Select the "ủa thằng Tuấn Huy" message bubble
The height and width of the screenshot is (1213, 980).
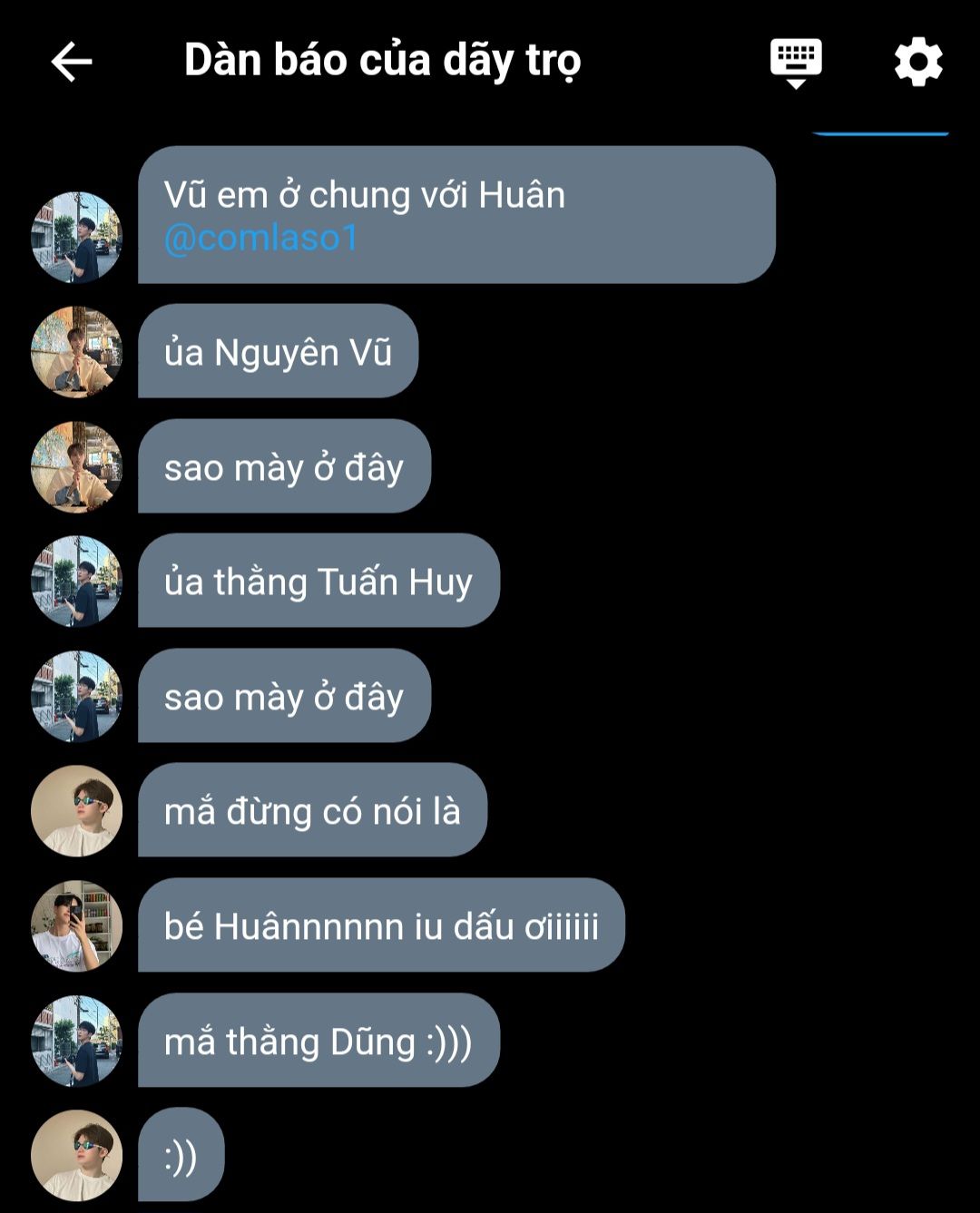pos(318,581)
